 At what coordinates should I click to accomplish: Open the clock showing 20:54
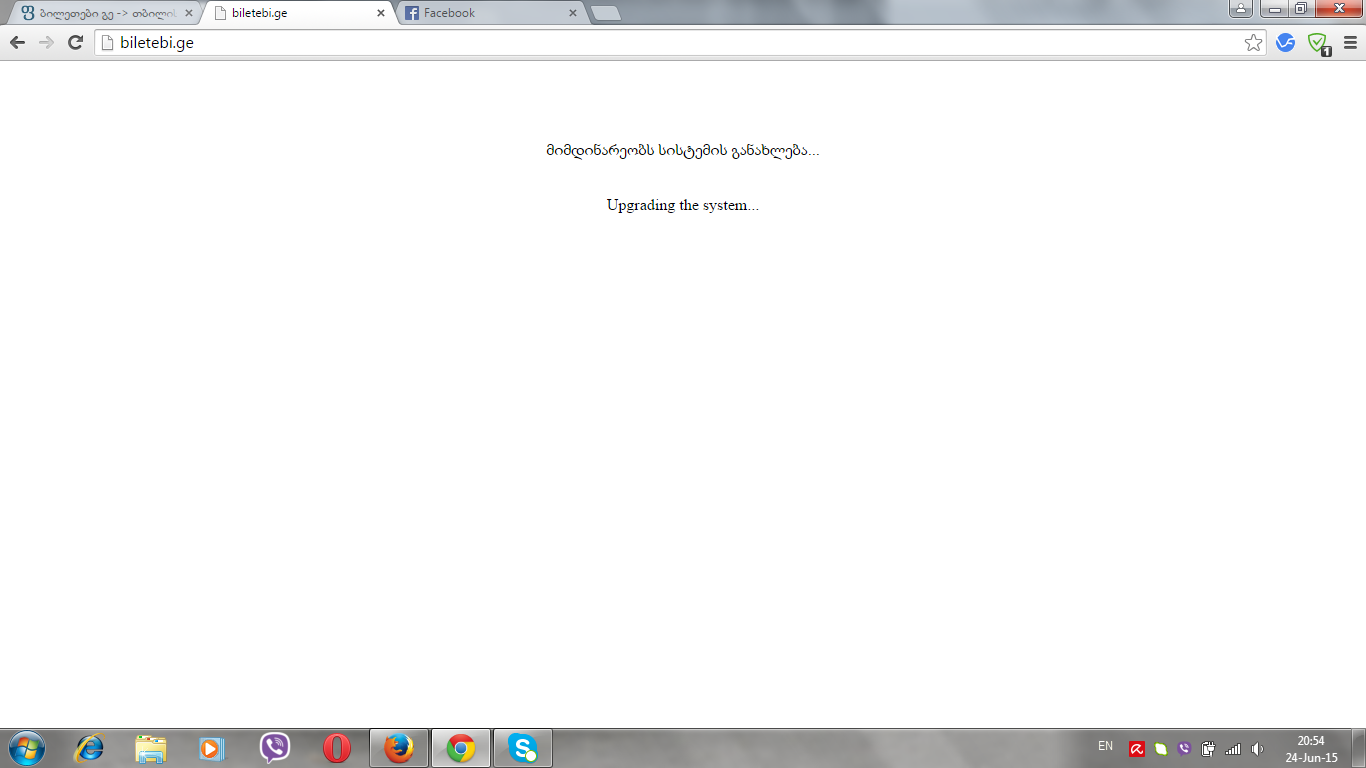pyautogui.click(x=1311, y=749)
